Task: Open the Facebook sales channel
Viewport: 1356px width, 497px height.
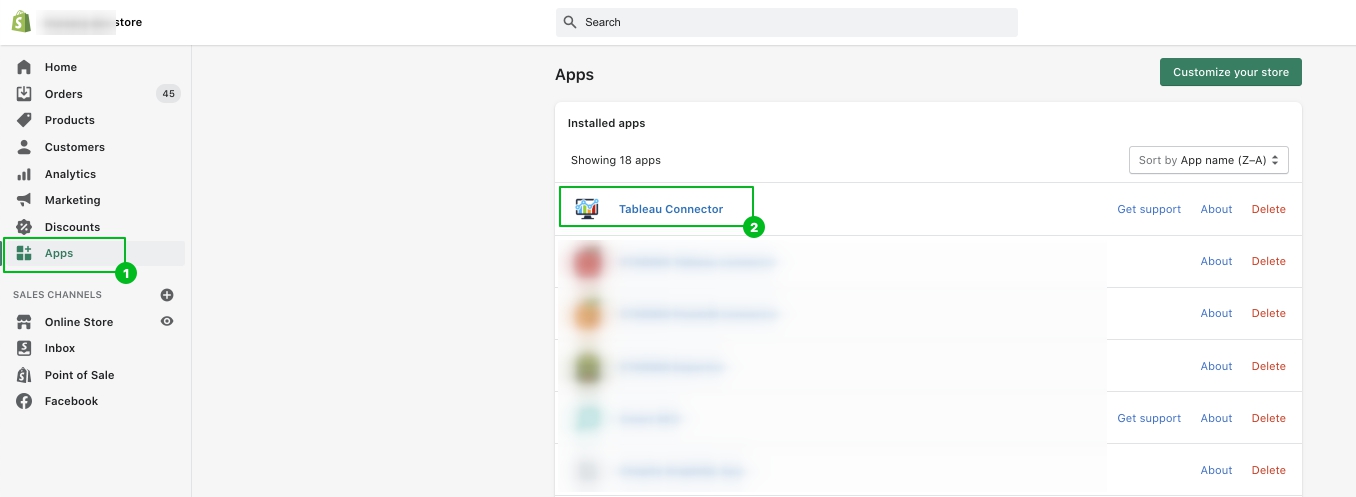Action: pos(71,401)
